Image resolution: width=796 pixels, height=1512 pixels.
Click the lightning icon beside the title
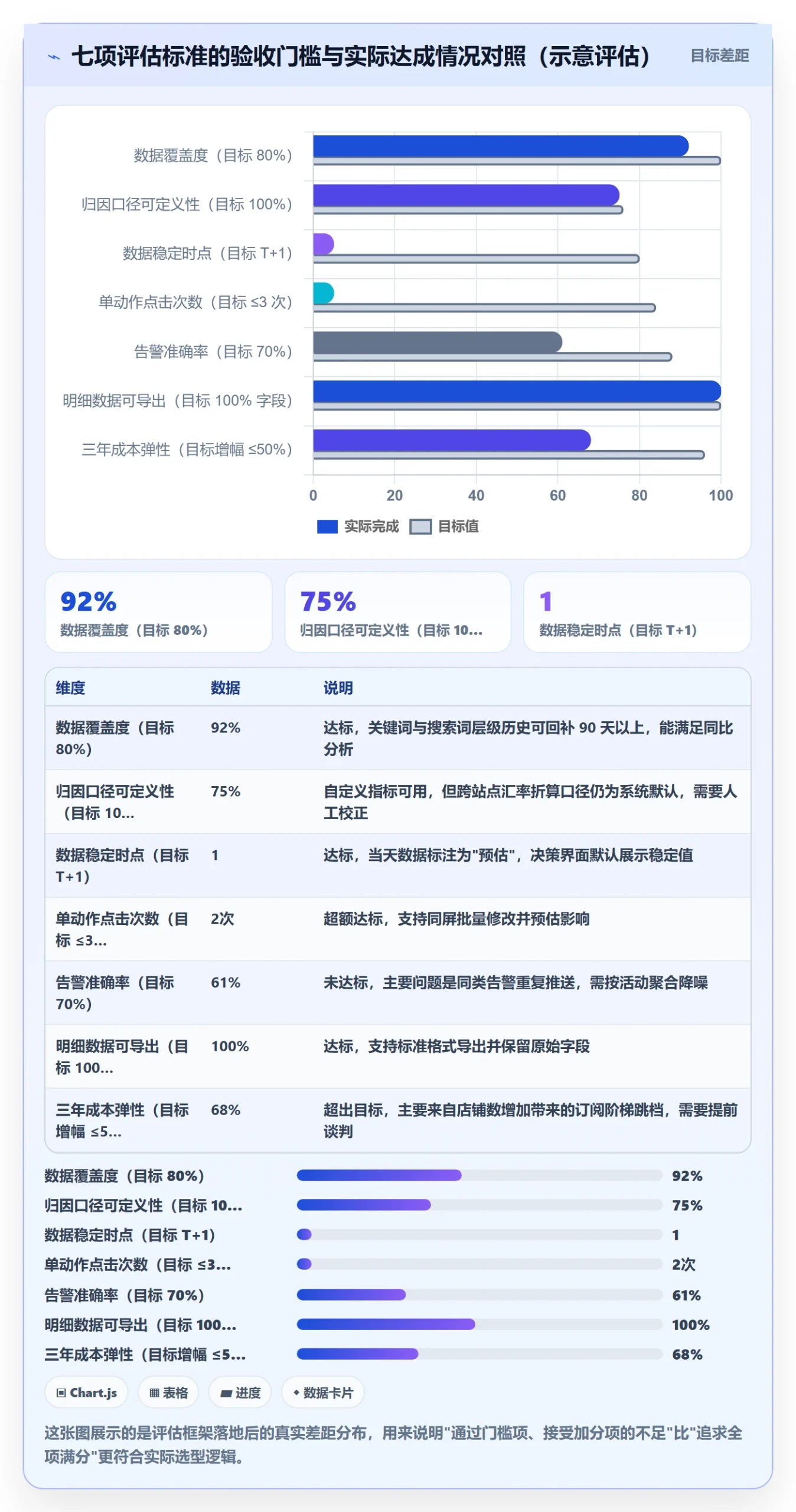coord(54,57)
